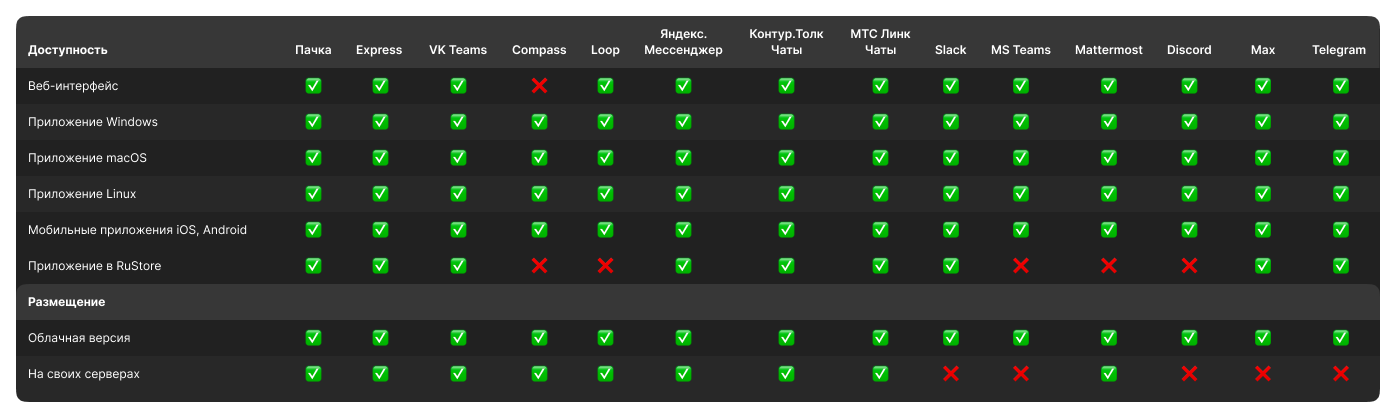Click Мобильные приложения iOS, Android row label
1380x418 pixels.
137,230
